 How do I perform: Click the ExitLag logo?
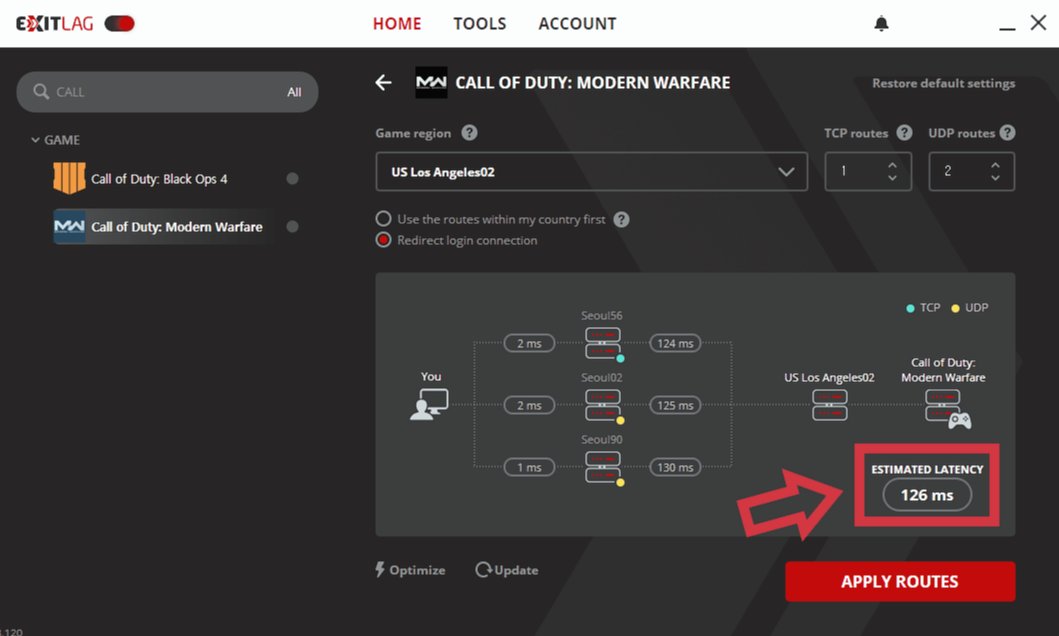pos(55,24)
